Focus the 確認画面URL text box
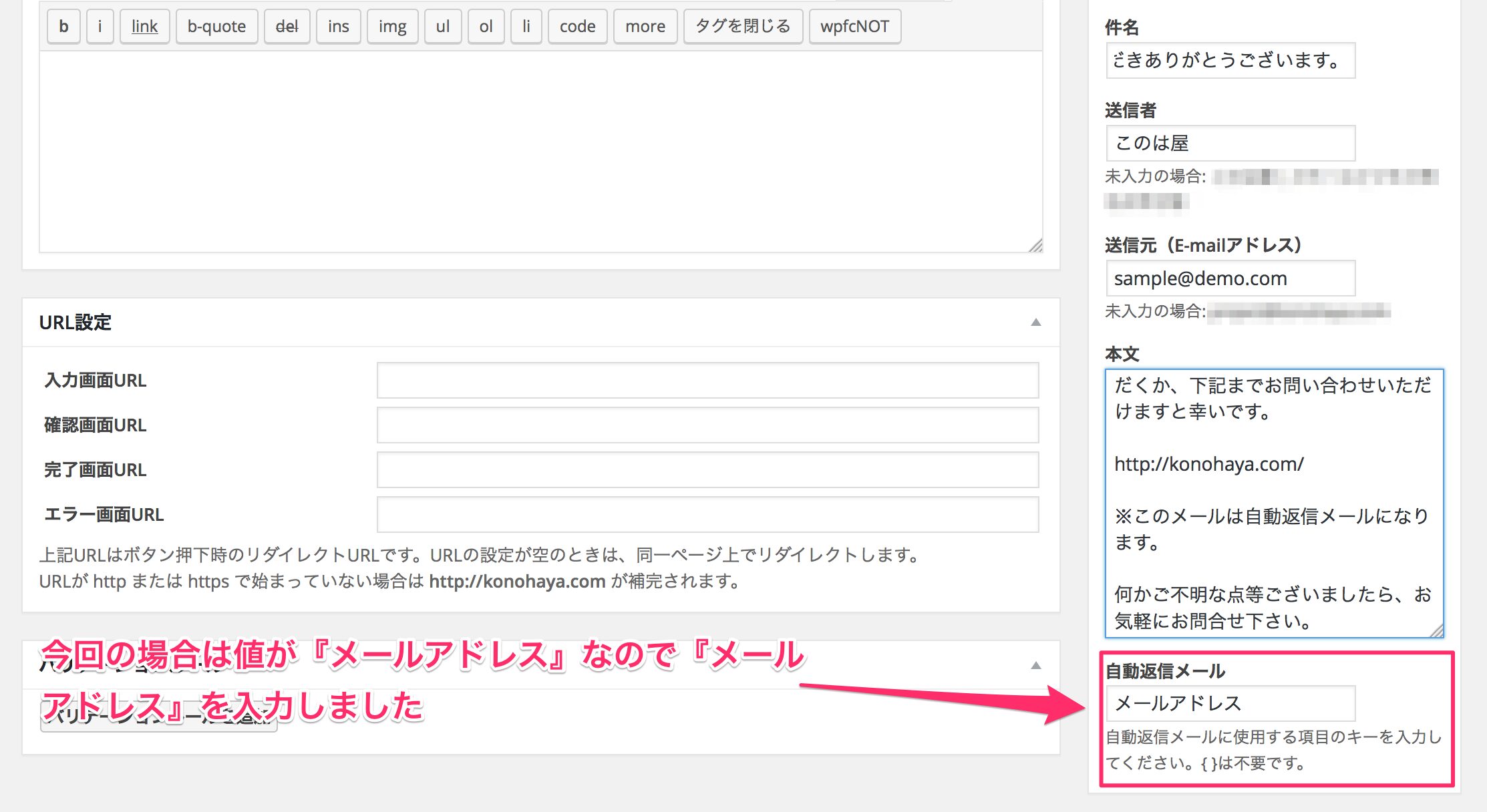Image resolution: width=1487 pixels, height=812 pixels. coord(707,425)
